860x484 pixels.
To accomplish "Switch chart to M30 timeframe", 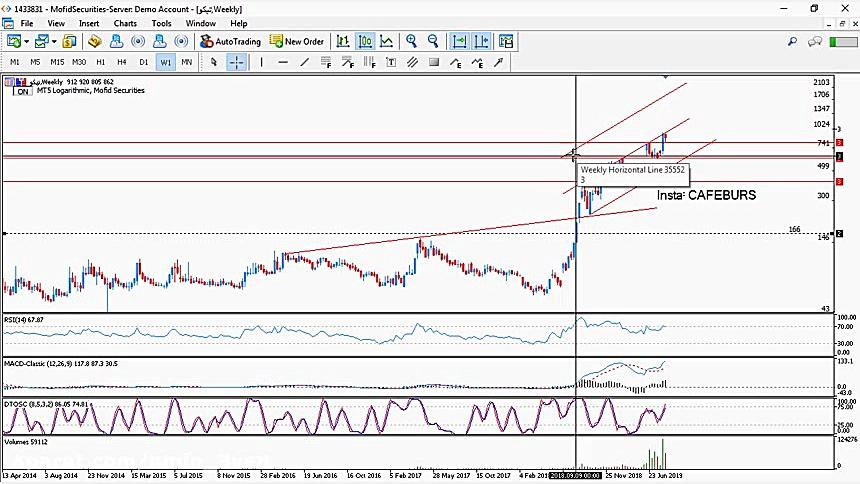I will tap(79, 62).
